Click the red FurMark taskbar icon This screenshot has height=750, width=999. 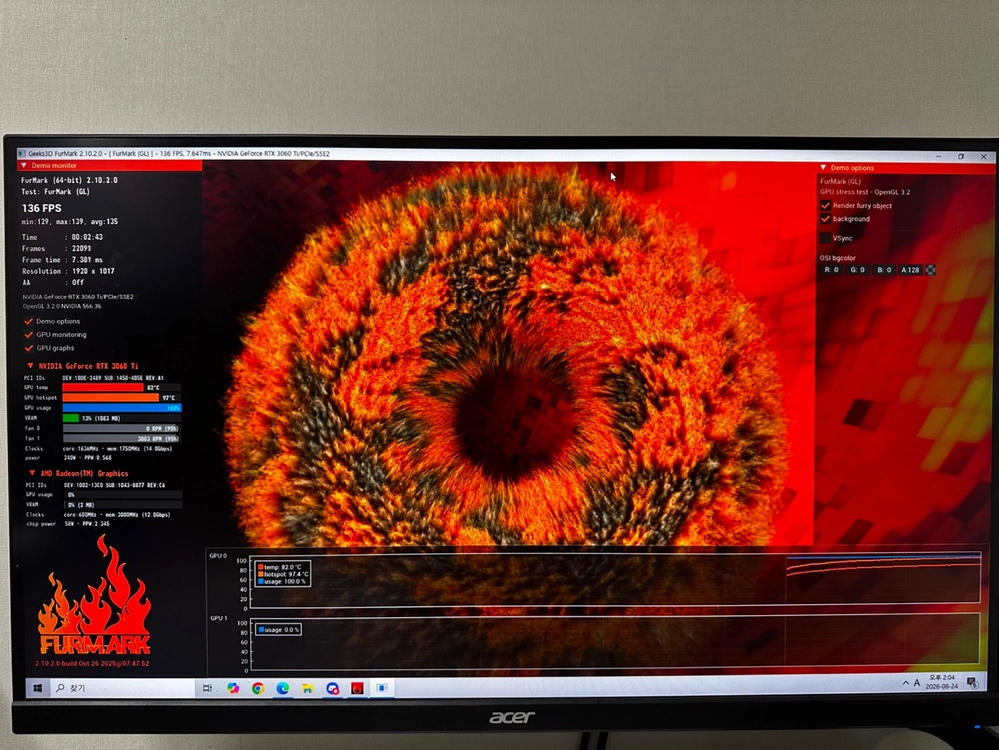click(x=357, y=688)
